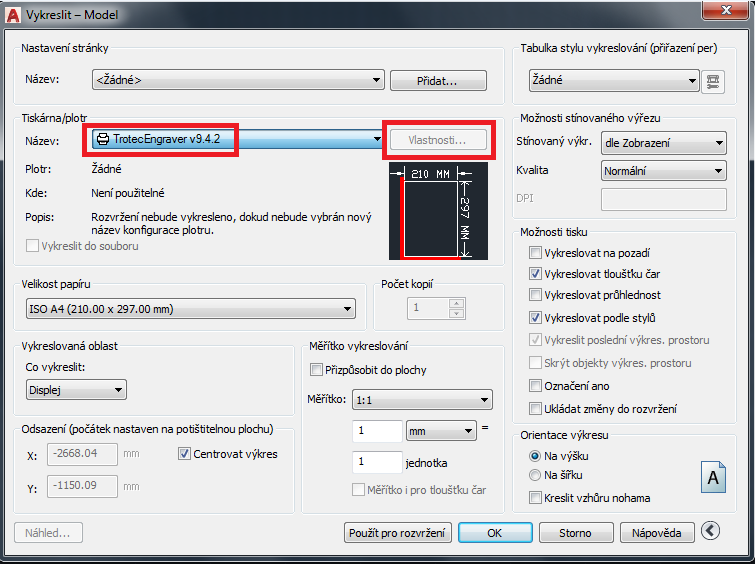Screen dimensions: 755x564
Task: Enable Přizpůsobit do plochy checkbox
Action: 317,370
